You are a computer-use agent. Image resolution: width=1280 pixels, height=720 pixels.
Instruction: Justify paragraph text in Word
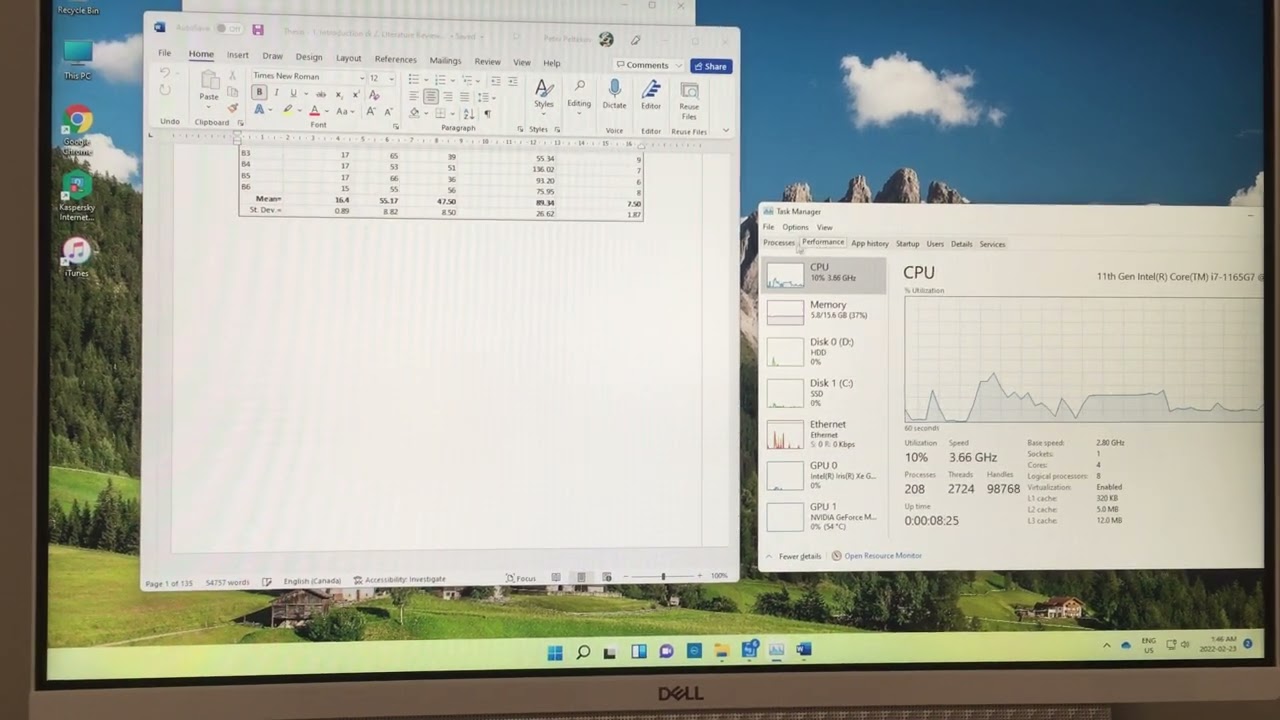coord(465,97)
